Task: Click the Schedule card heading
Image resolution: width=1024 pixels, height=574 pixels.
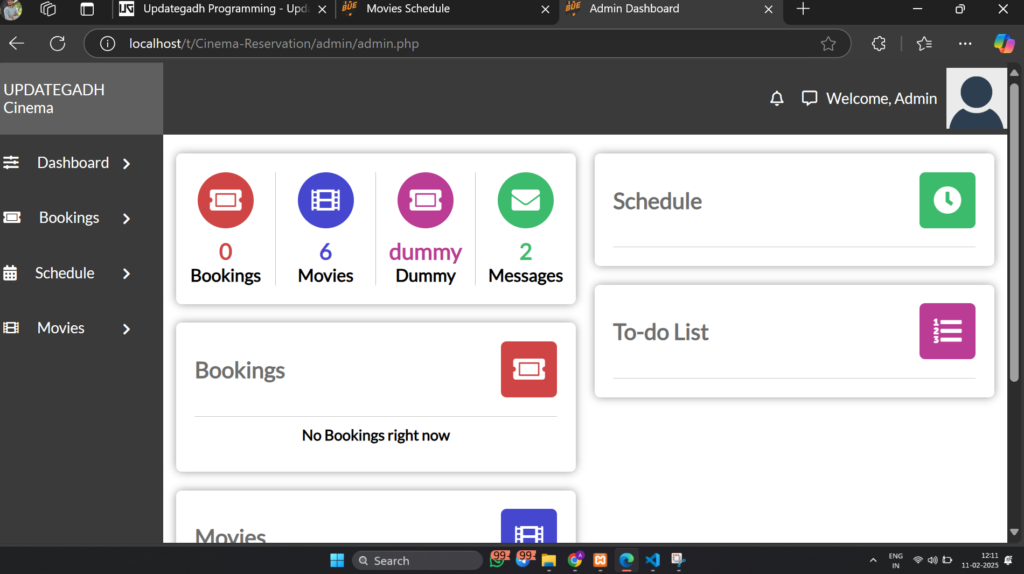Action: coord(657,201)
